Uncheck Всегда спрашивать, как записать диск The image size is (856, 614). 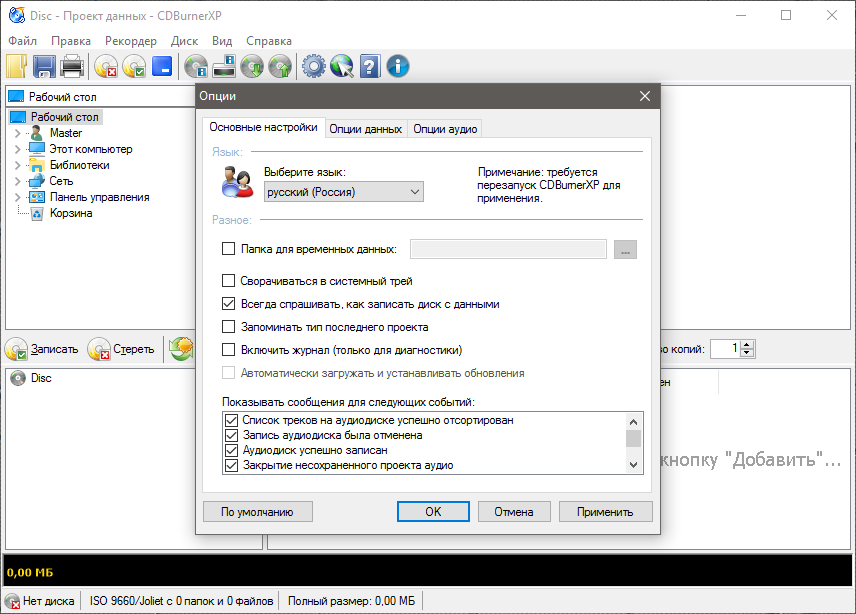click(x=228, y=303)
